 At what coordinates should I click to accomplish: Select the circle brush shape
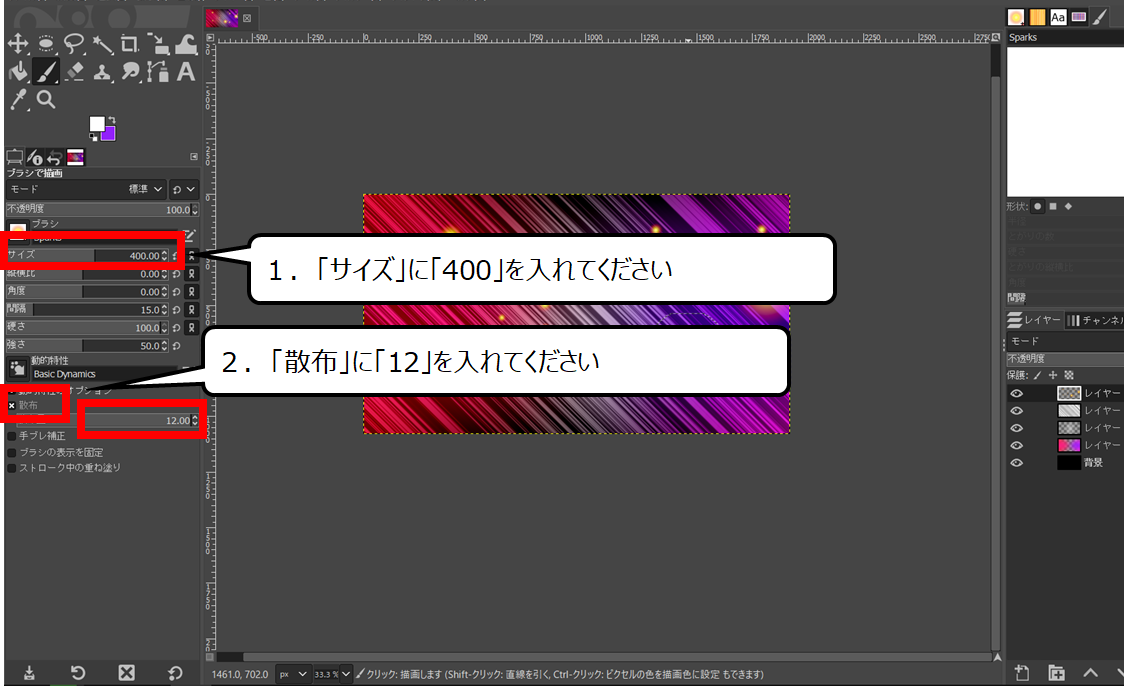click(x=1037, y=206)
